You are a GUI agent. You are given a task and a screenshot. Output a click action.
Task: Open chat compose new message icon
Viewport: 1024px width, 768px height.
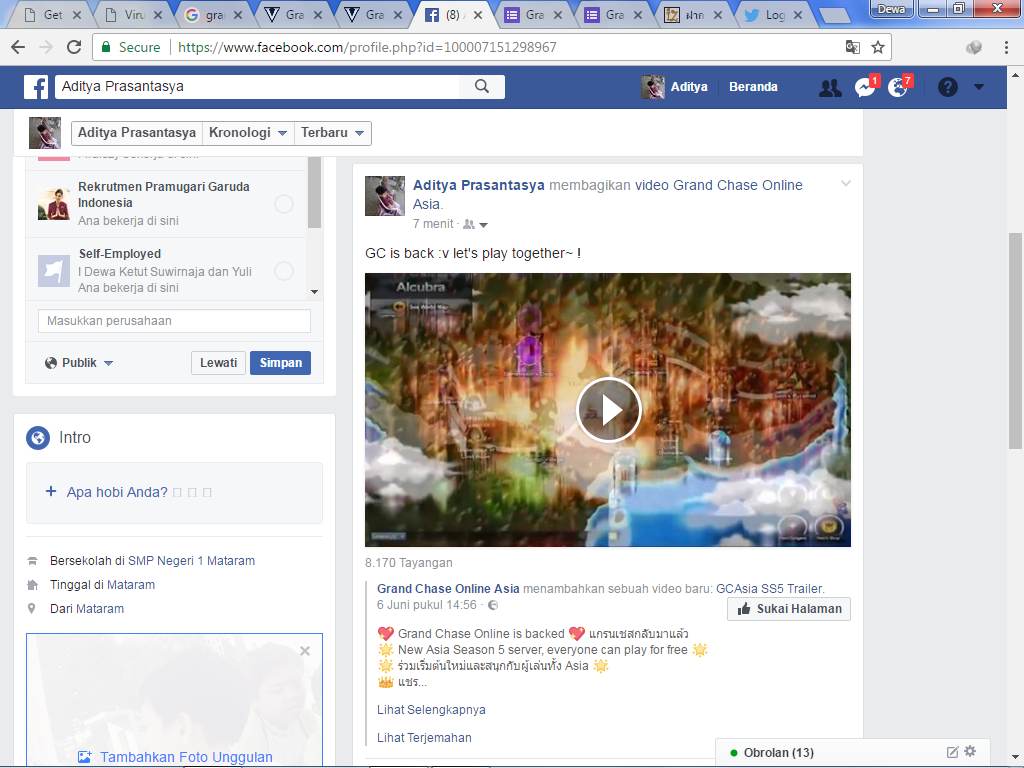click(x=952, y=752)
